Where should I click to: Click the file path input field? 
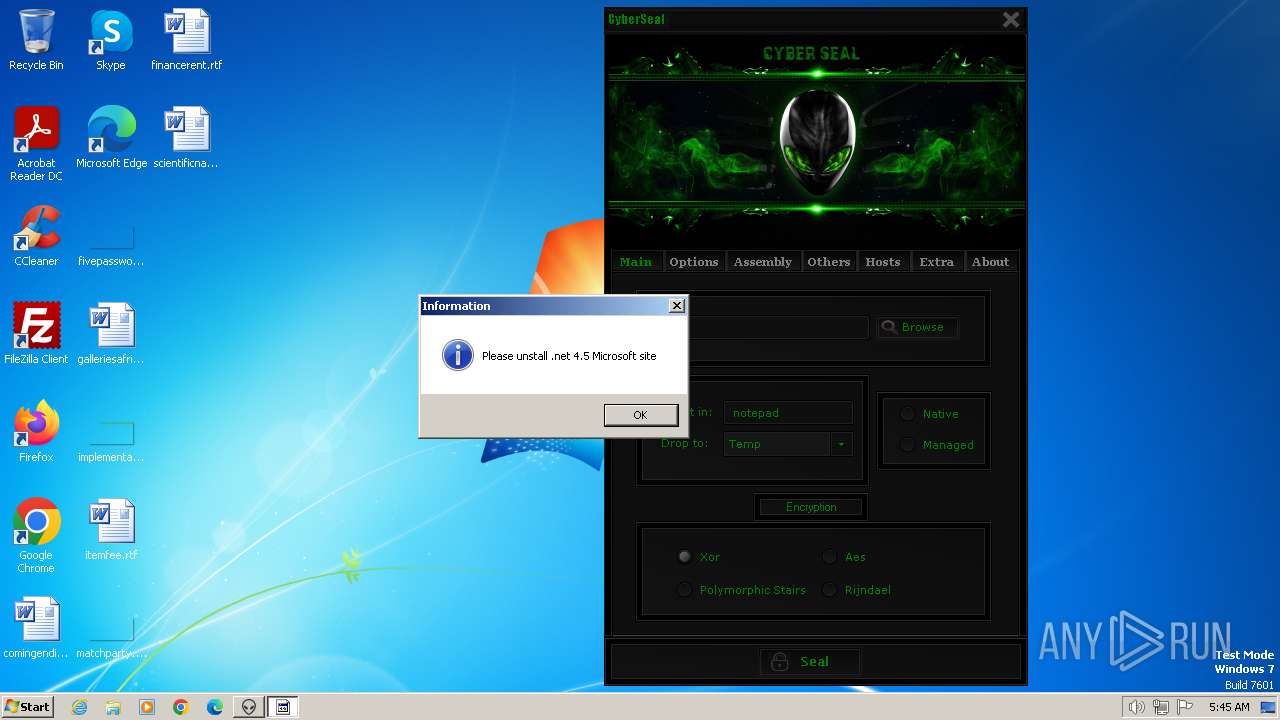click(778, 327)
